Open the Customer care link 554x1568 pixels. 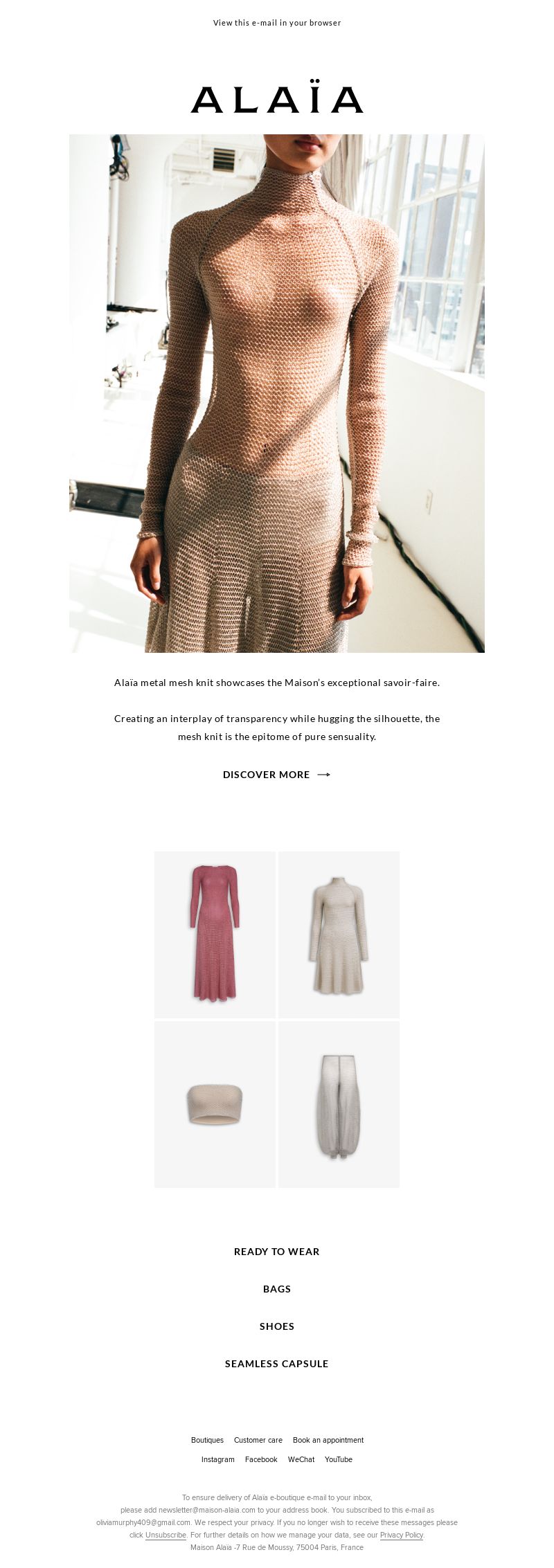[258, 1440]
